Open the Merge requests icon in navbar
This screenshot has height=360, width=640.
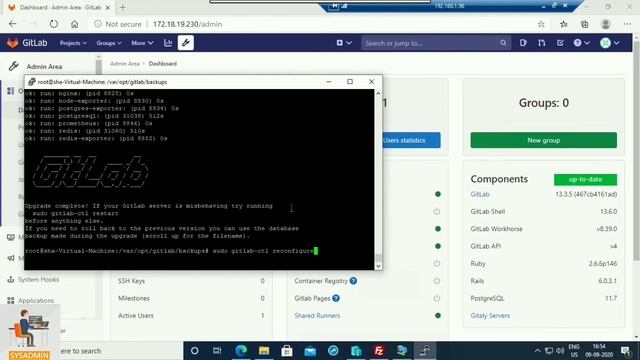(x=542, y=43)
